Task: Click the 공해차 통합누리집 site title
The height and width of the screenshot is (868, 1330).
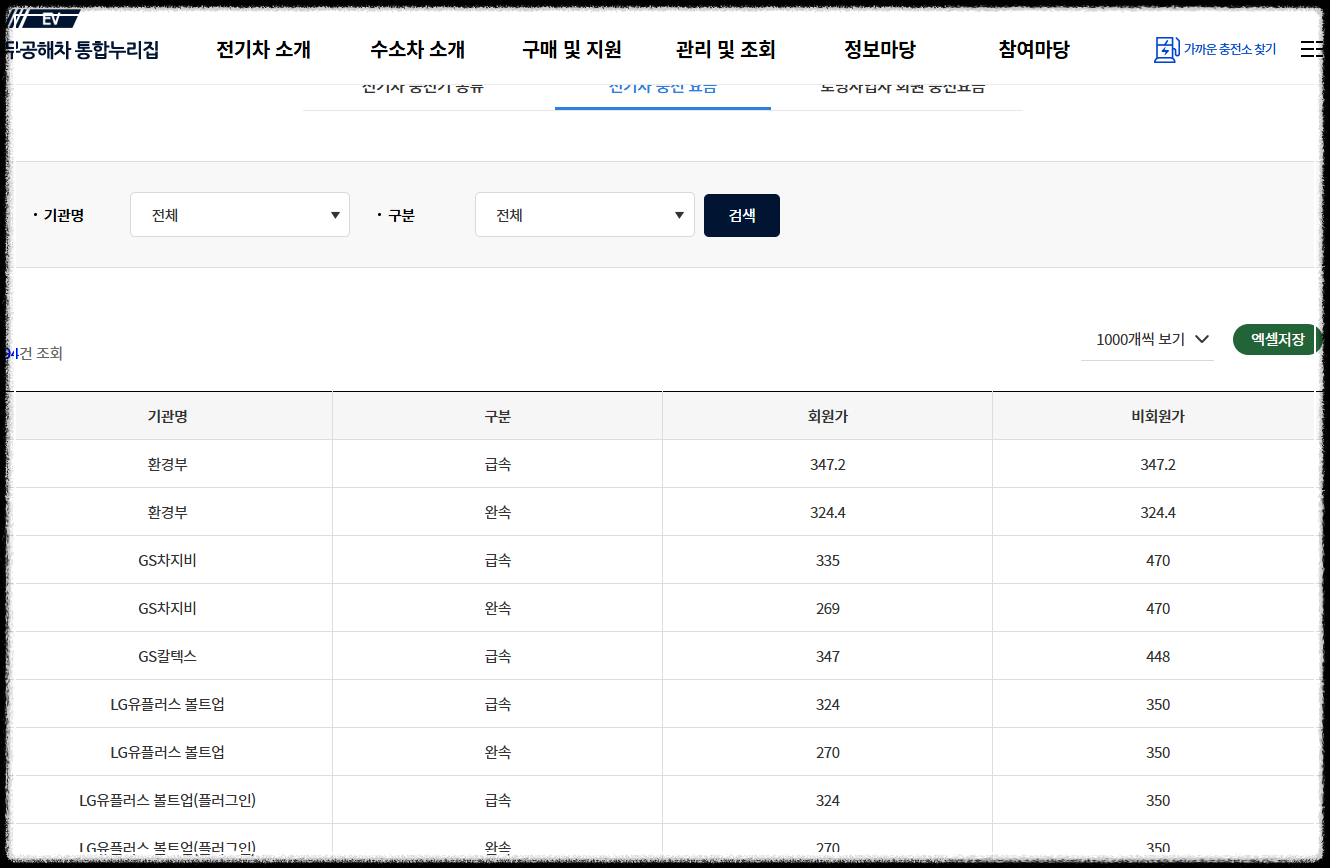Action: (82, 50)
